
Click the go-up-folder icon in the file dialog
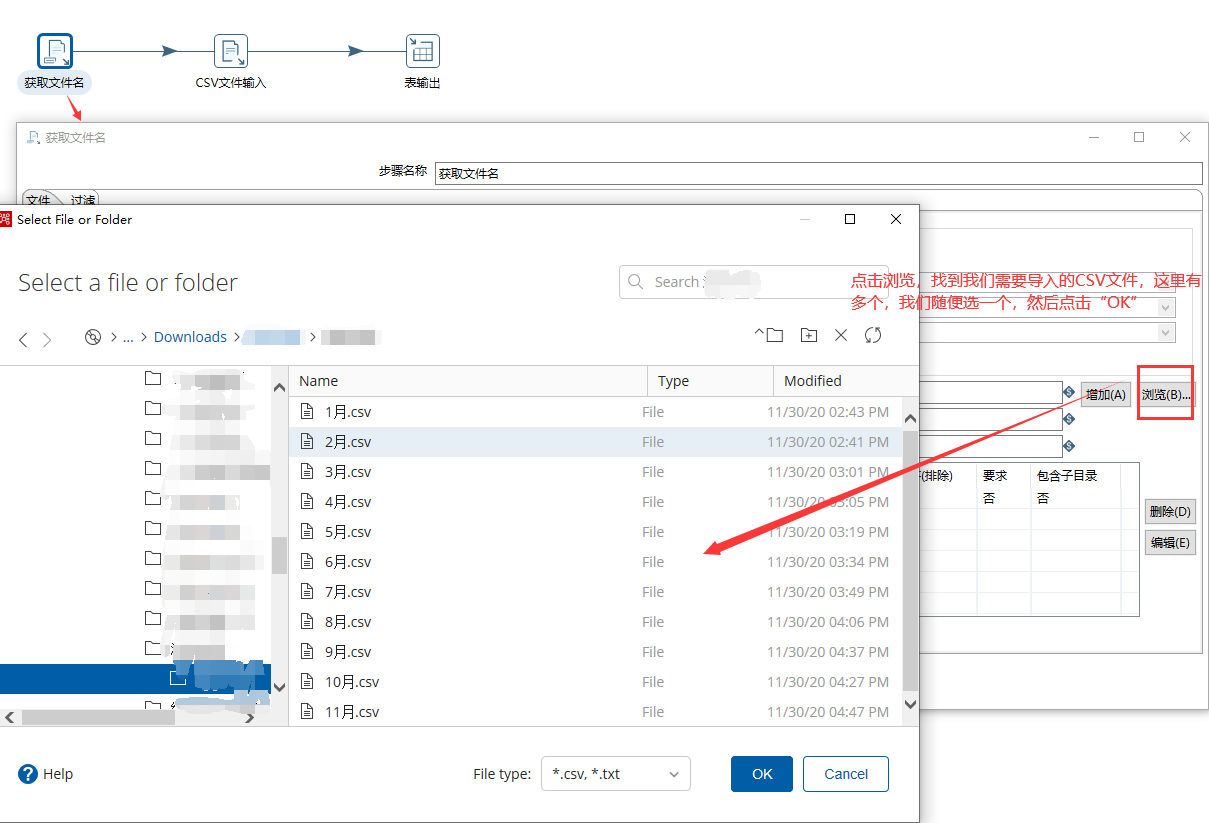click(x=770, y=335)
